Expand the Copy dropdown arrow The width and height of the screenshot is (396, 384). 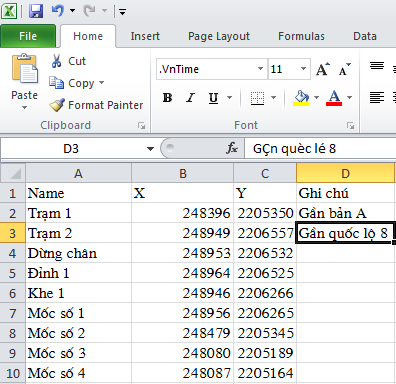101,83
